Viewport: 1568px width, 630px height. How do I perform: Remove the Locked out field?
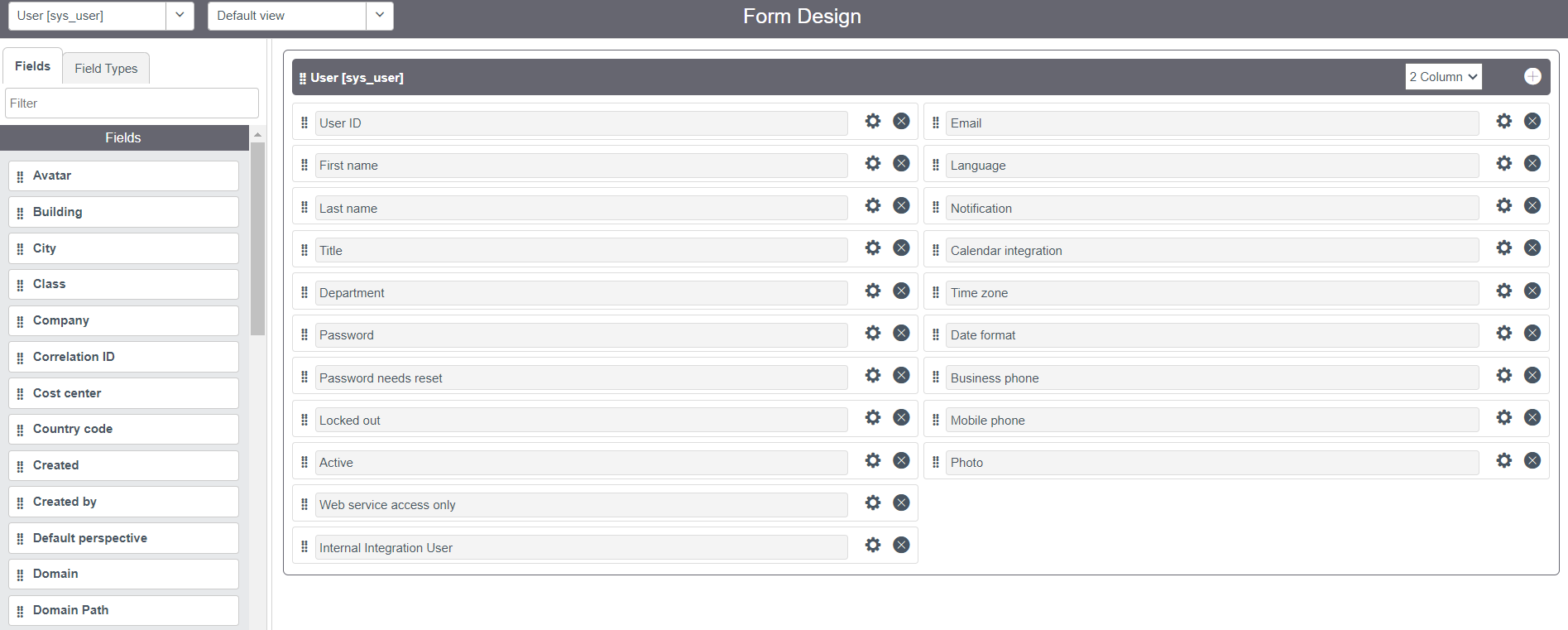(901, 417)
